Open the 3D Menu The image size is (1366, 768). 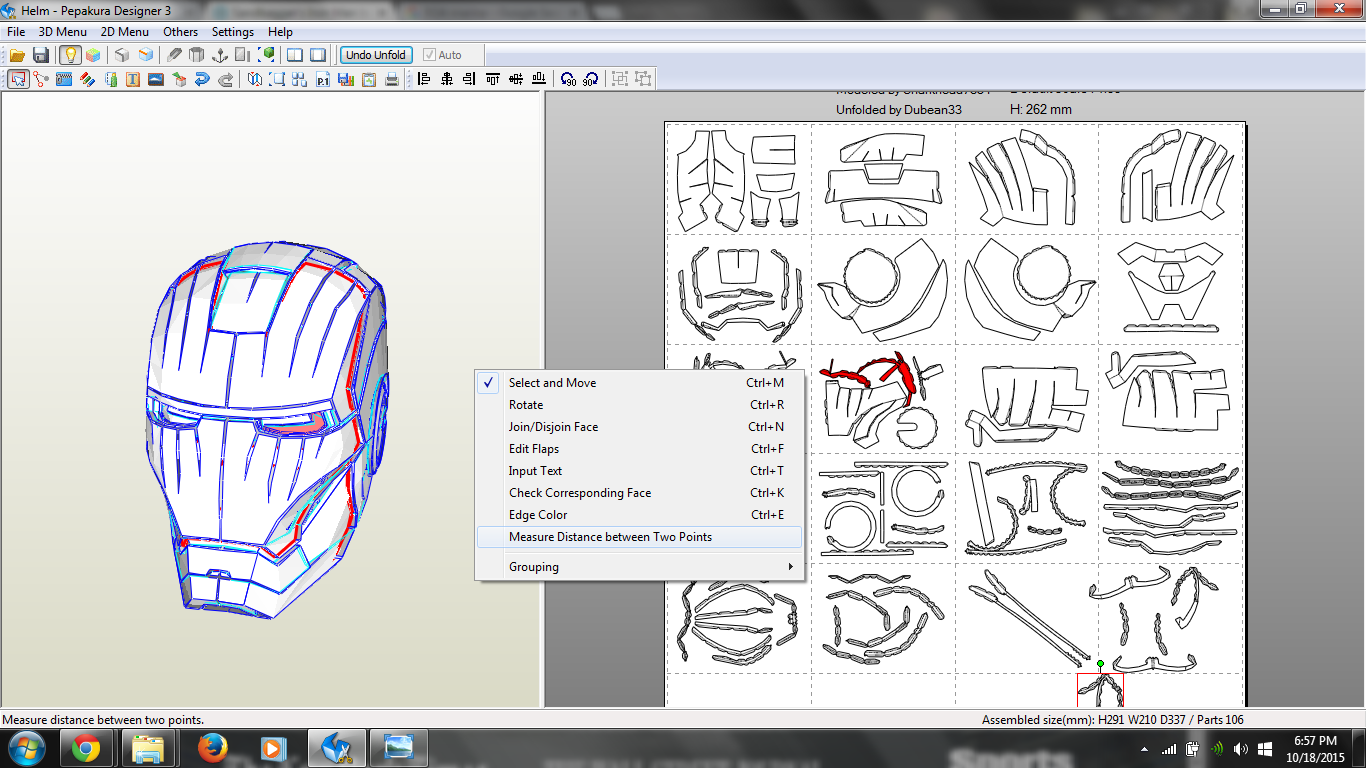pyautogui.click(x=63, y=32)
